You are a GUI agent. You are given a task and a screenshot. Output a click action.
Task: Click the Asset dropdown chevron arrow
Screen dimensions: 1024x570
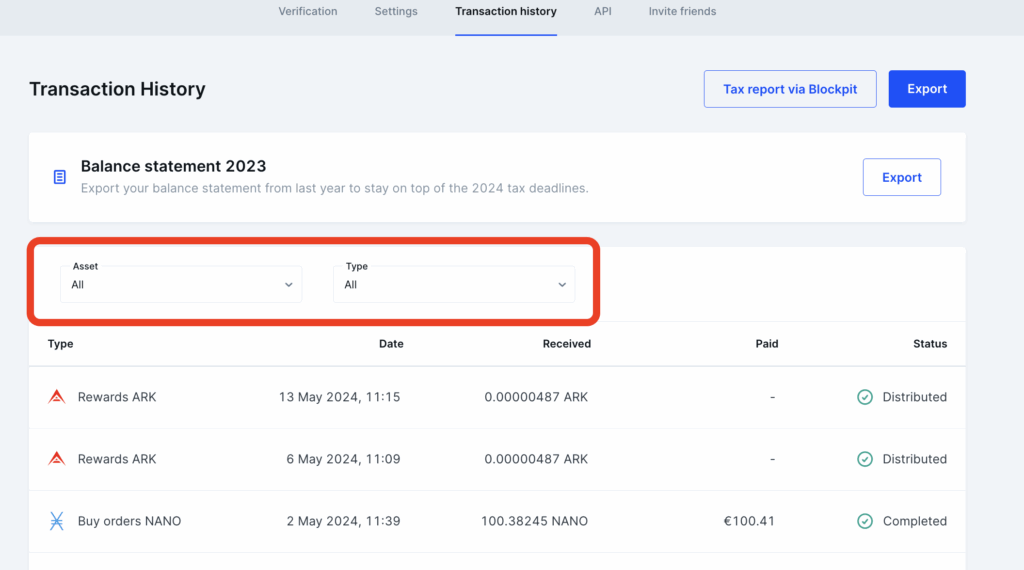tap(288, 285)
